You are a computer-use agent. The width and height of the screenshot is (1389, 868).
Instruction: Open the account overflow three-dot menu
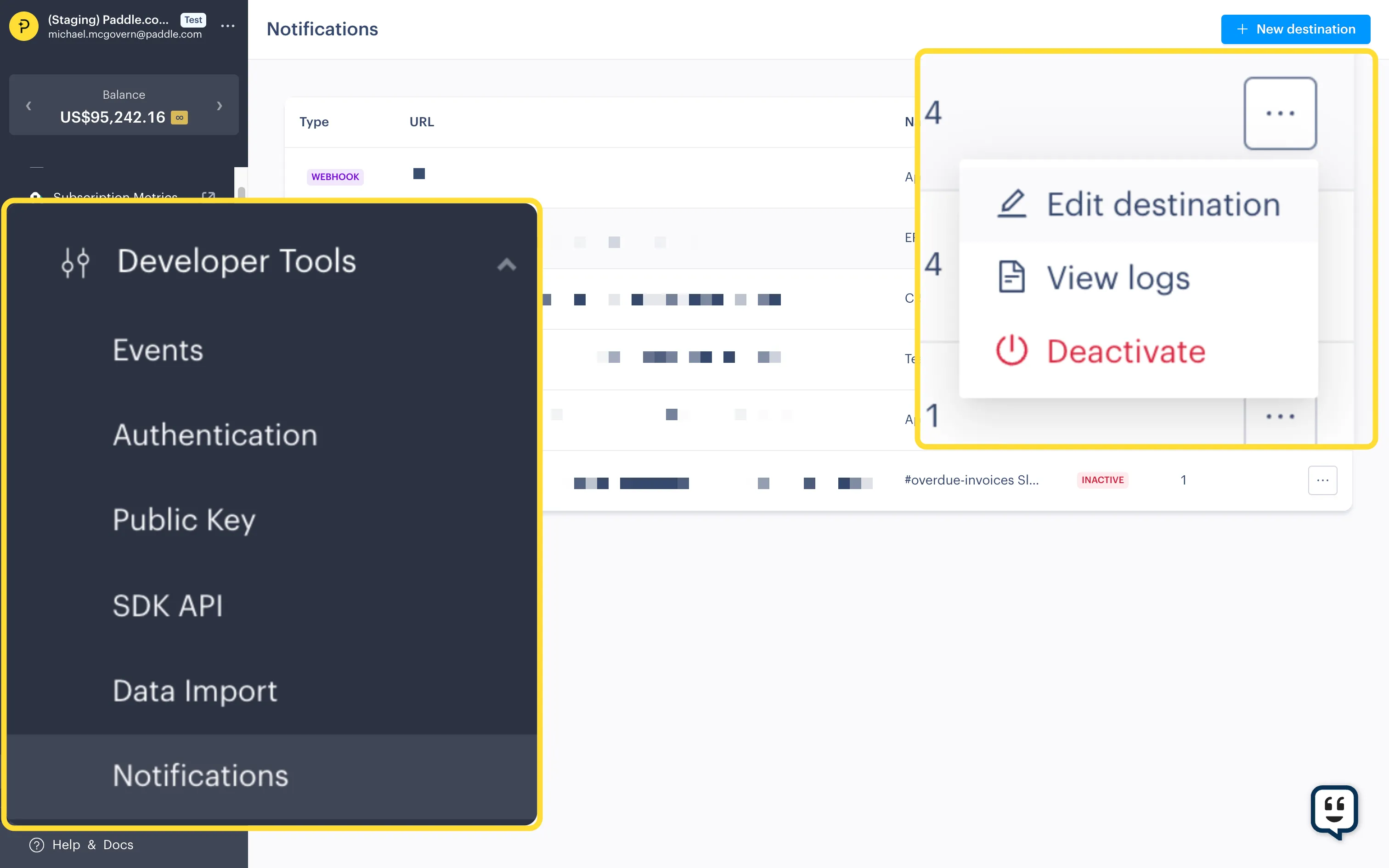tap(228, 26)
